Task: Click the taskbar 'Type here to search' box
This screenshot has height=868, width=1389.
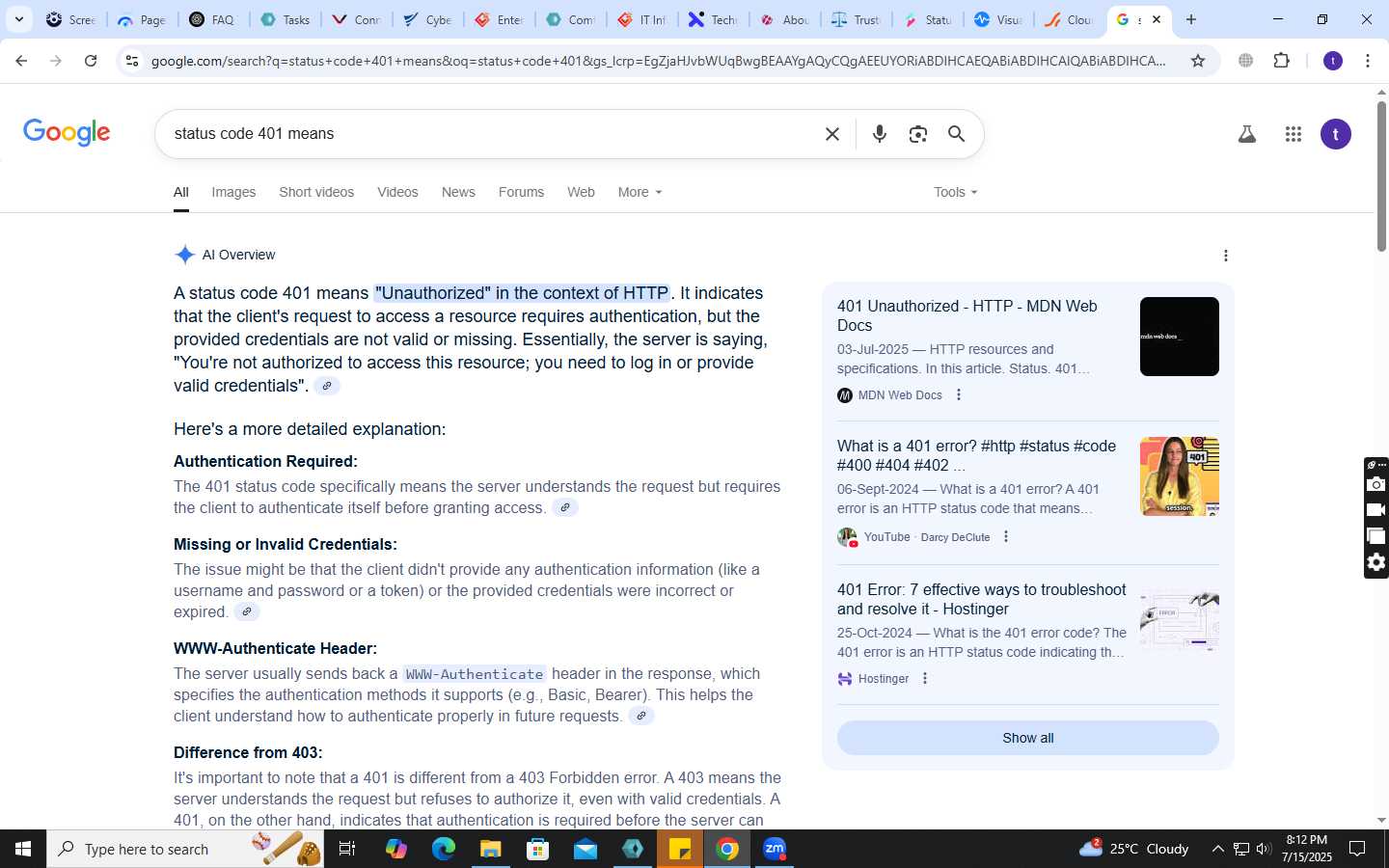Action: [x=185, y=849]
